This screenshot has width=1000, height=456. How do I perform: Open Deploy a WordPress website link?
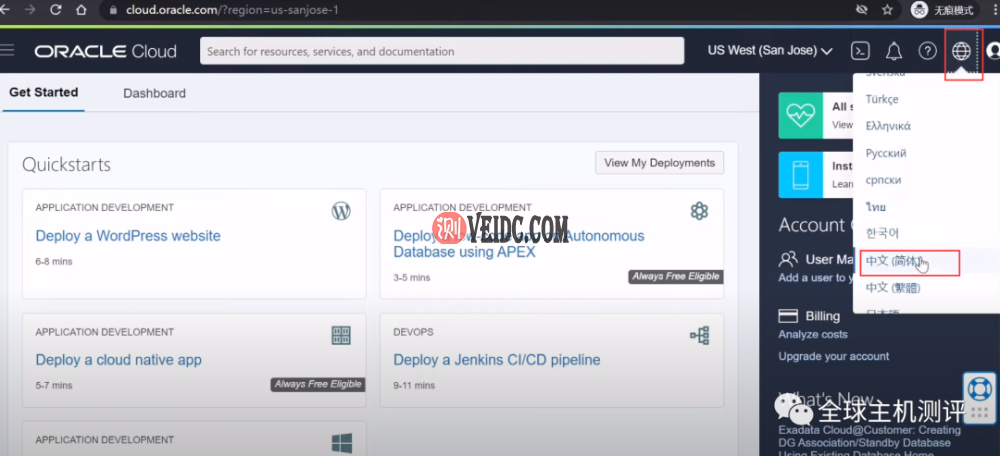(128, 236)
